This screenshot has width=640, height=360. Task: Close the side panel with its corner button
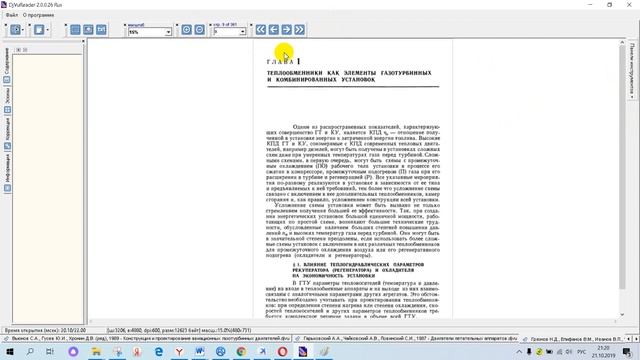point(83,41)
